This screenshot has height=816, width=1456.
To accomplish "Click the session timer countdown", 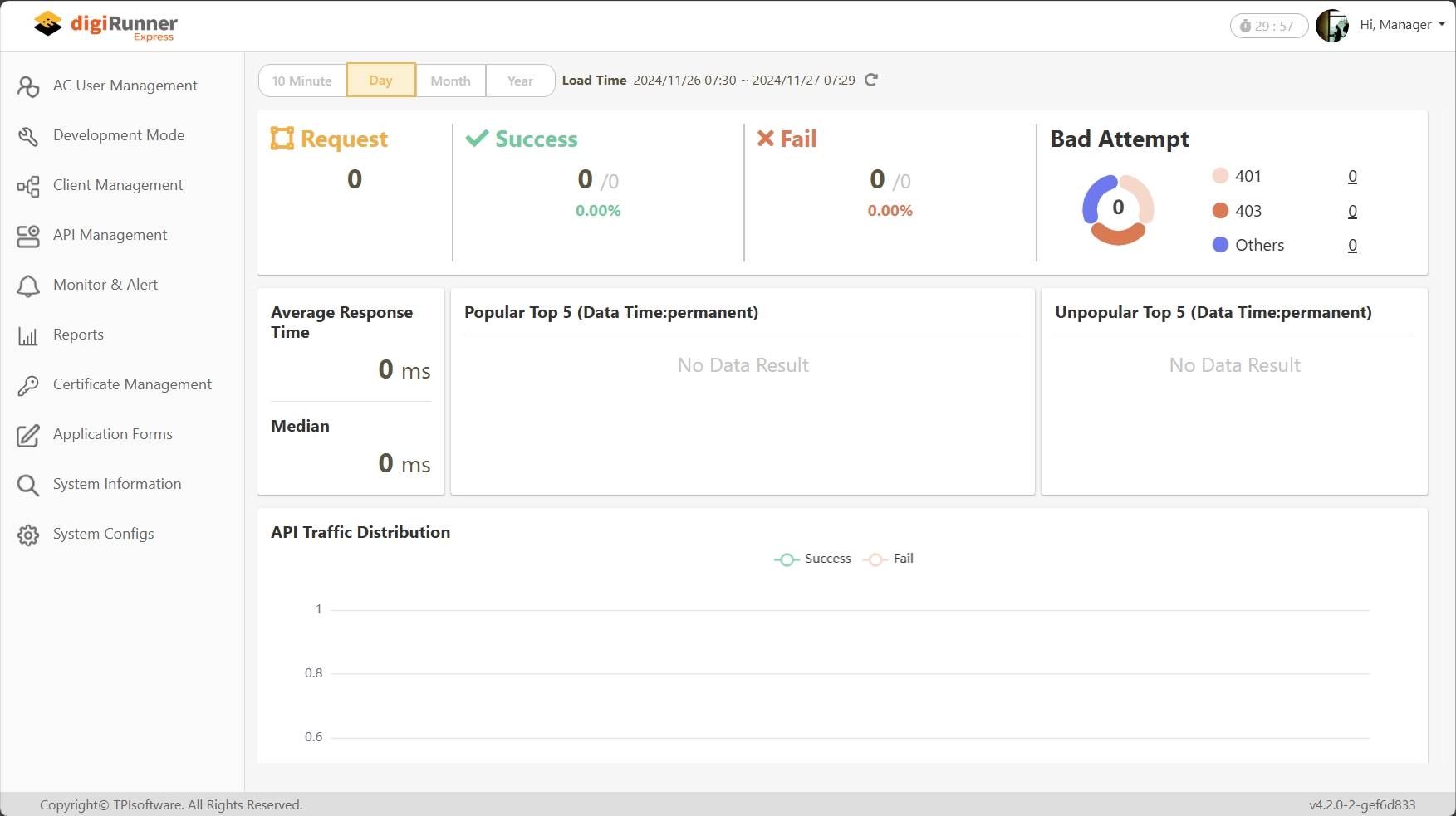I will click(x=1268, y=26).
